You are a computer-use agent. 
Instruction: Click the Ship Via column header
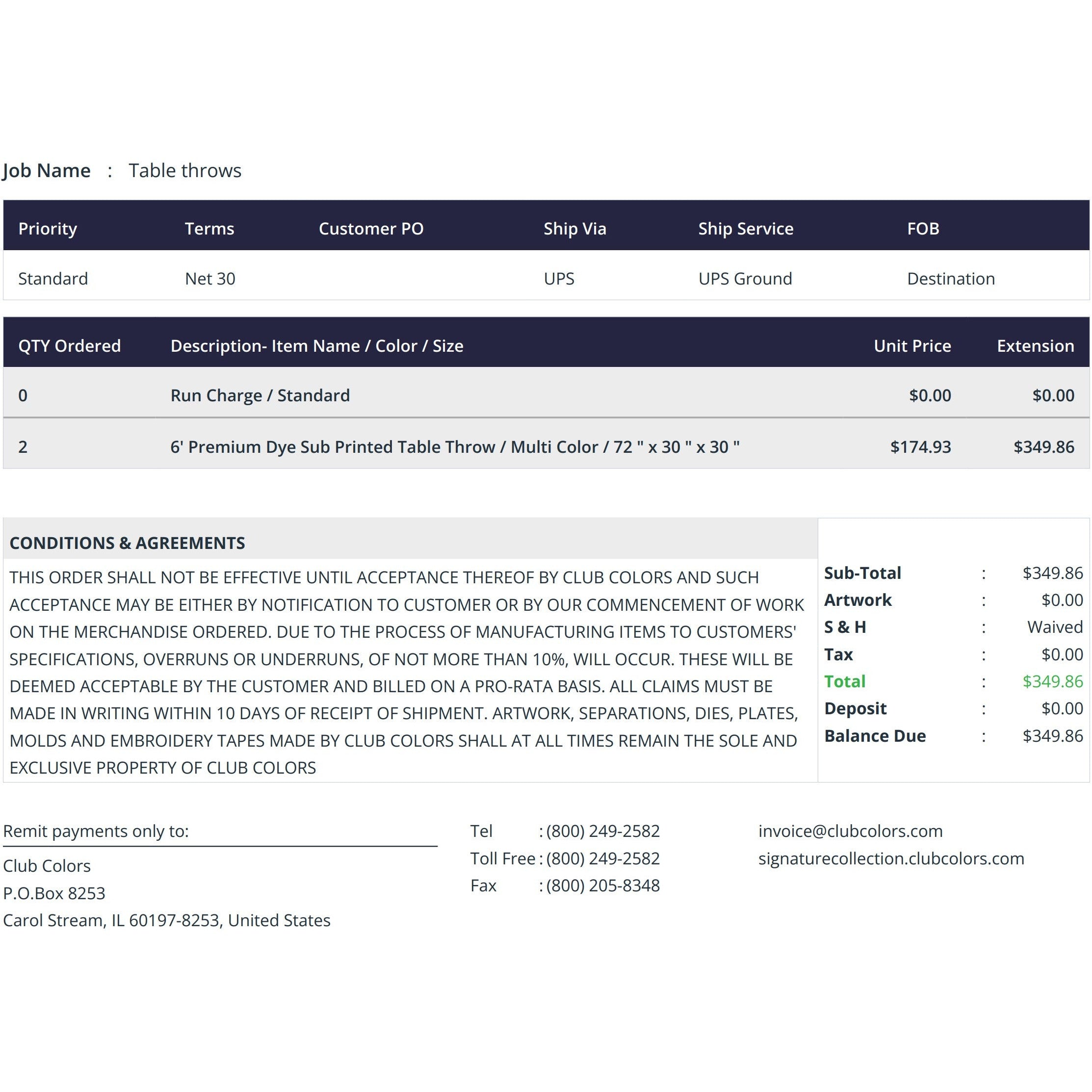[x=575, y=228]
